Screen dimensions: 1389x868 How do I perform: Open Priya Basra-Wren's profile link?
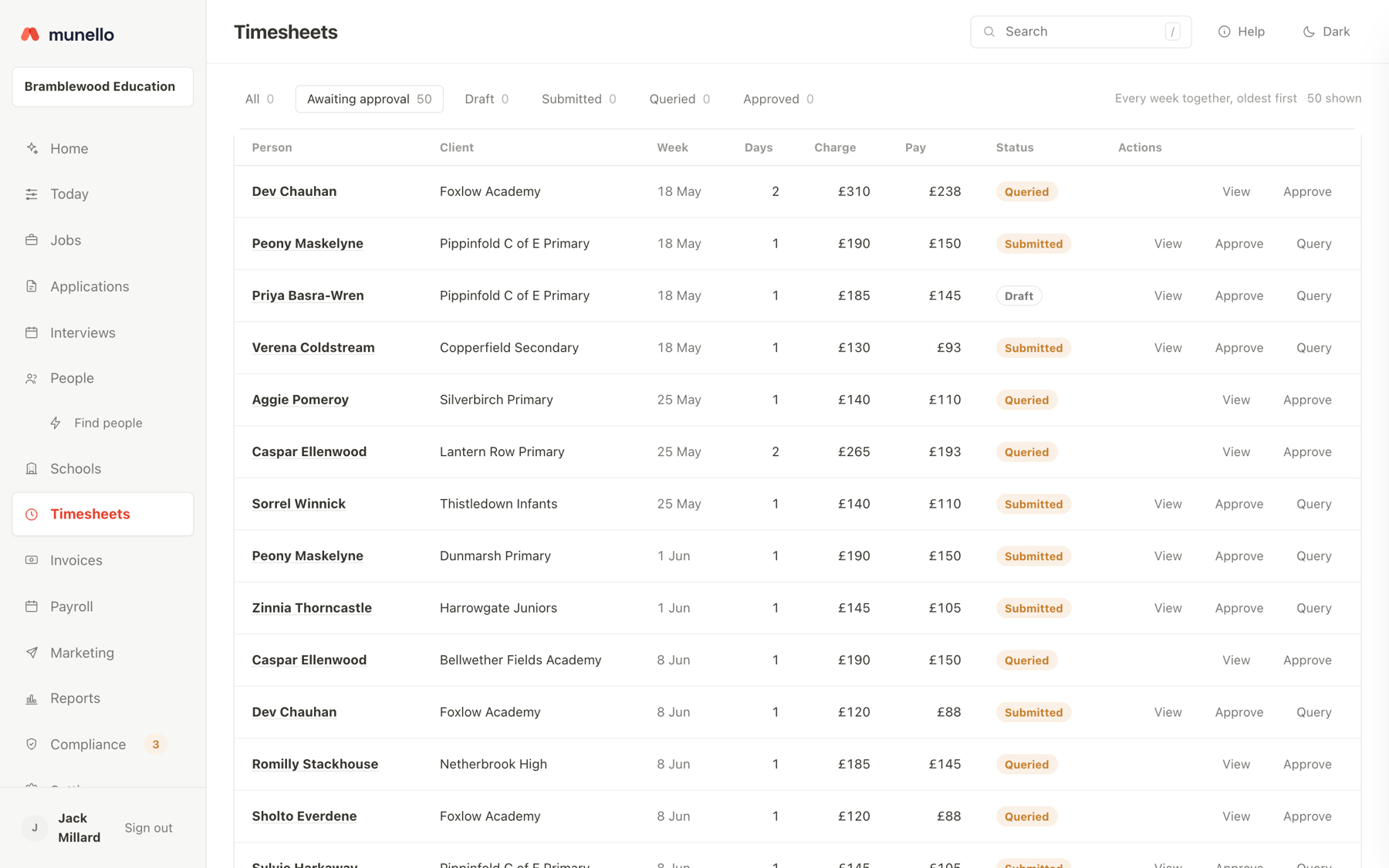[308, 296]
